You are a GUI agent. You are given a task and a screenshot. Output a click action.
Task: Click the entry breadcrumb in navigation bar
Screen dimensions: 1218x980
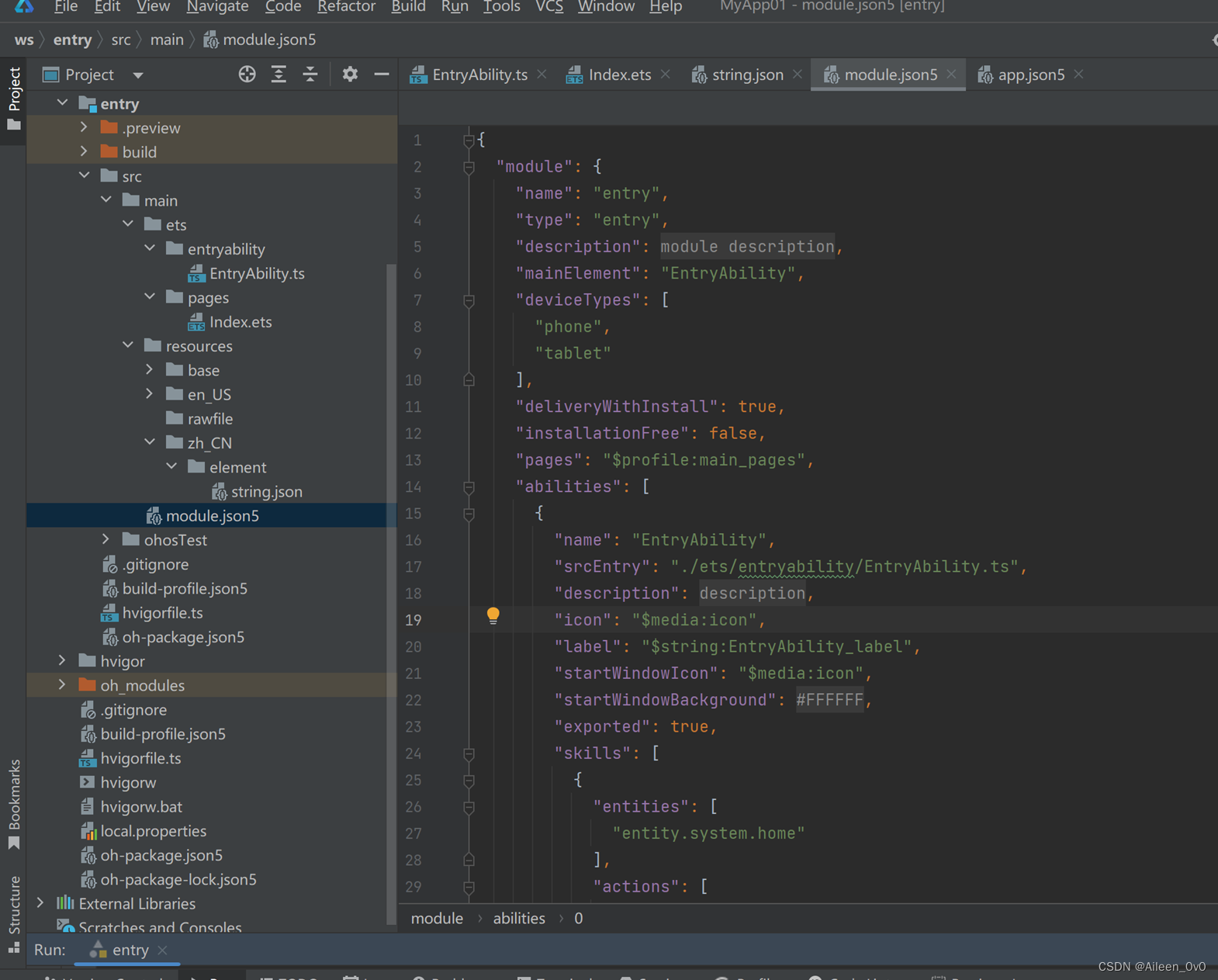click(72, 40)
